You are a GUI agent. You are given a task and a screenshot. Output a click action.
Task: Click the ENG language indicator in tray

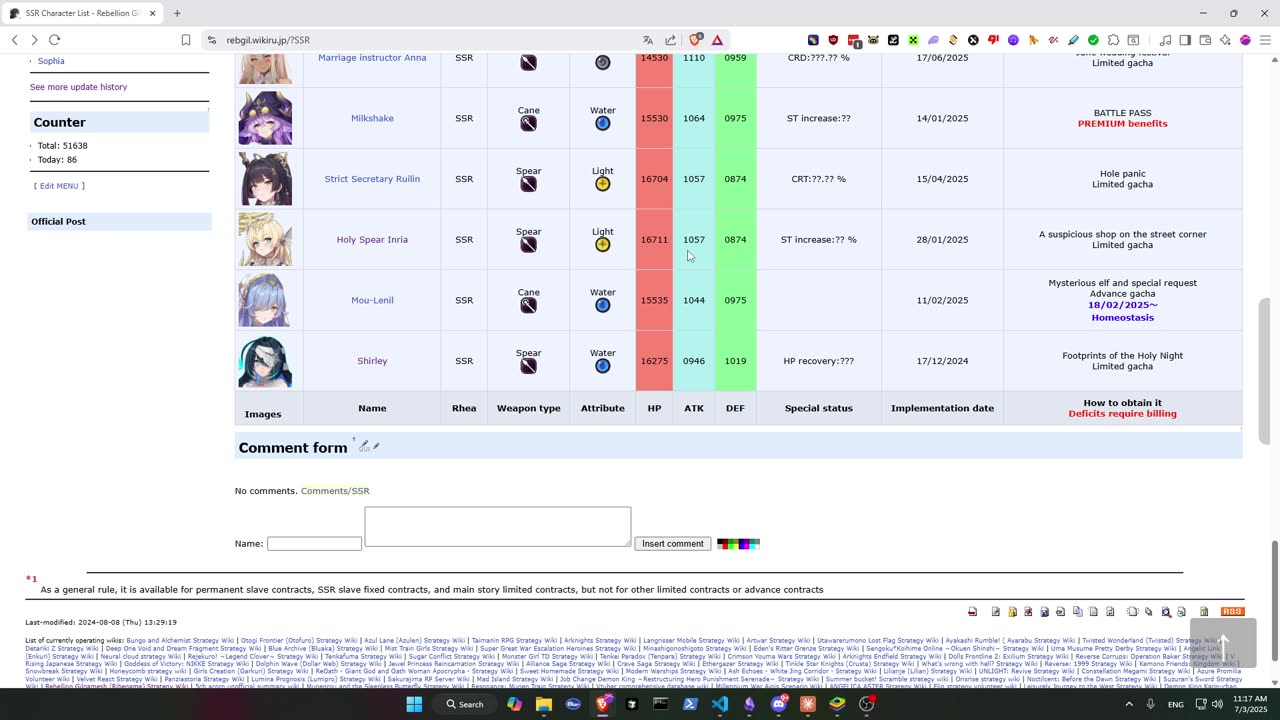(x=1176, y=704)
